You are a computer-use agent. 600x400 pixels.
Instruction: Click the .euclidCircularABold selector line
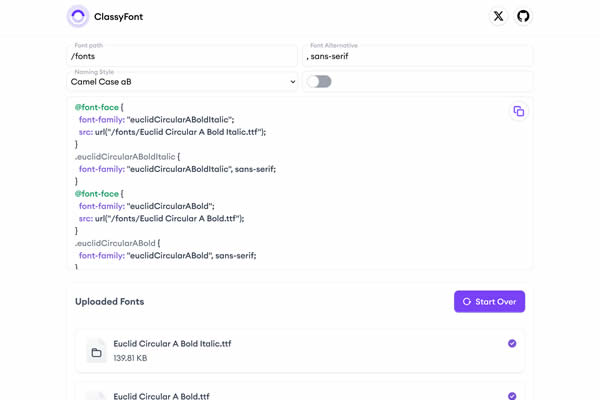click(x=117, y=243)
